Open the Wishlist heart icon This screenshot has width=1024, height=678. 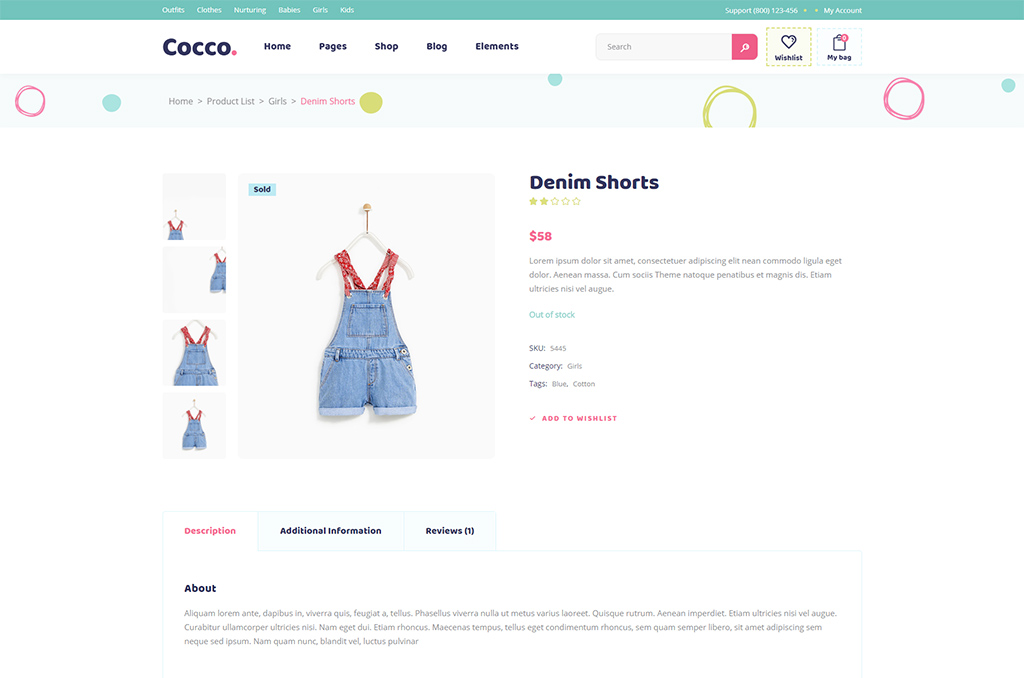tap(788, 42)
